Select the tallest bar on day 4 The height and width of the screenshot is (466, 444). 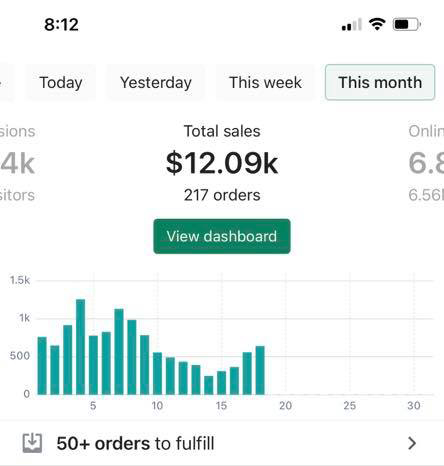(80, 347)
